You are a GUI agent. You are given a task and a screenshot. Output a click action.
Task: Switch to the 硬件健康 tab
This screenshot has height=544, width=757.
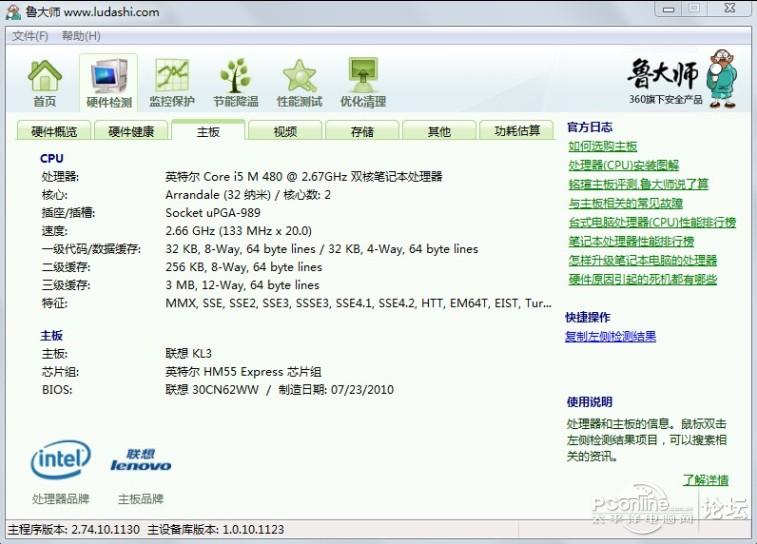pos(131,131)
